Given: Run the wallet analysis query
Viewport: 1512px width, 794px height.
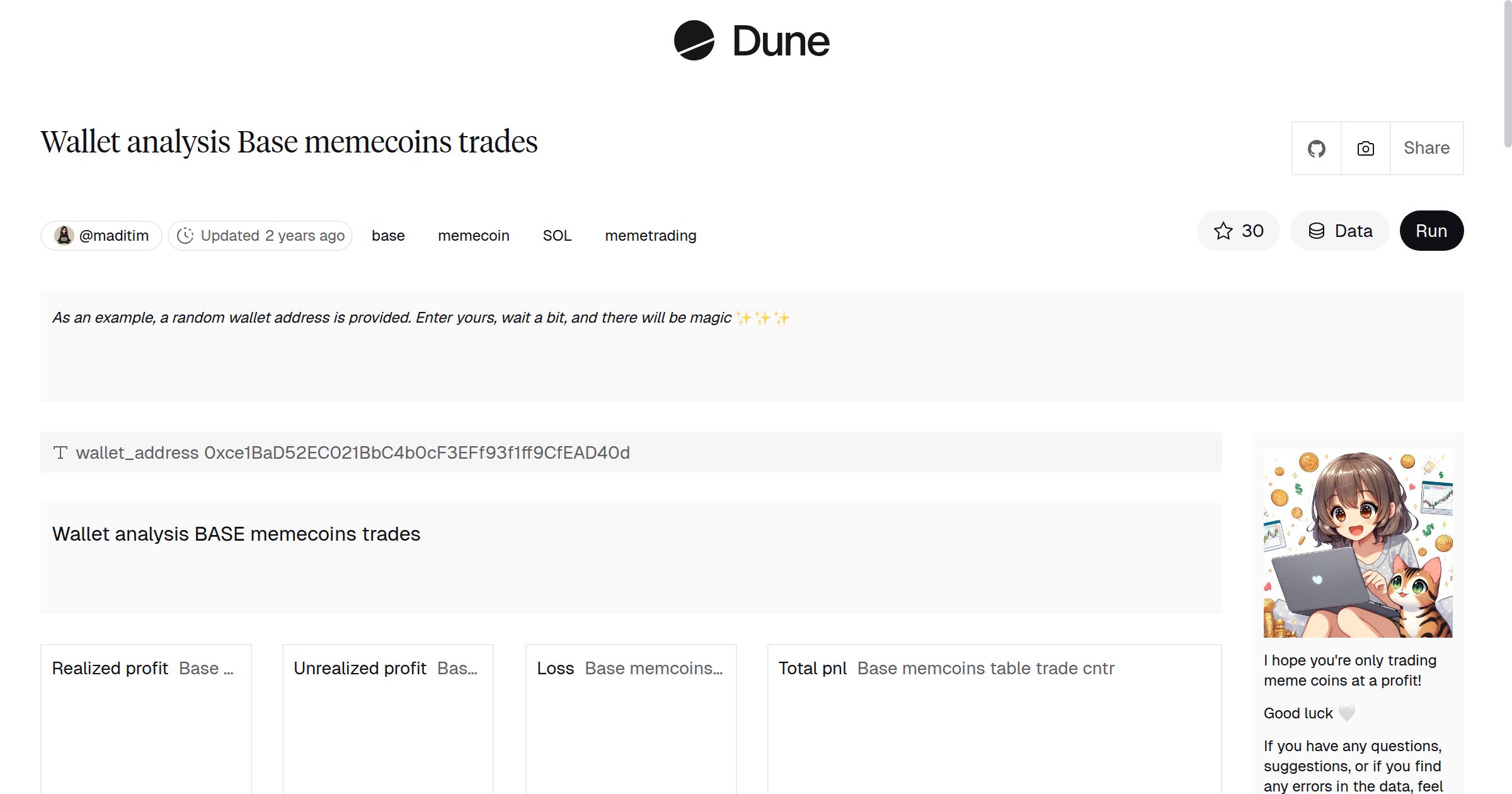Looking at the screenshot, I should 1431,231.
